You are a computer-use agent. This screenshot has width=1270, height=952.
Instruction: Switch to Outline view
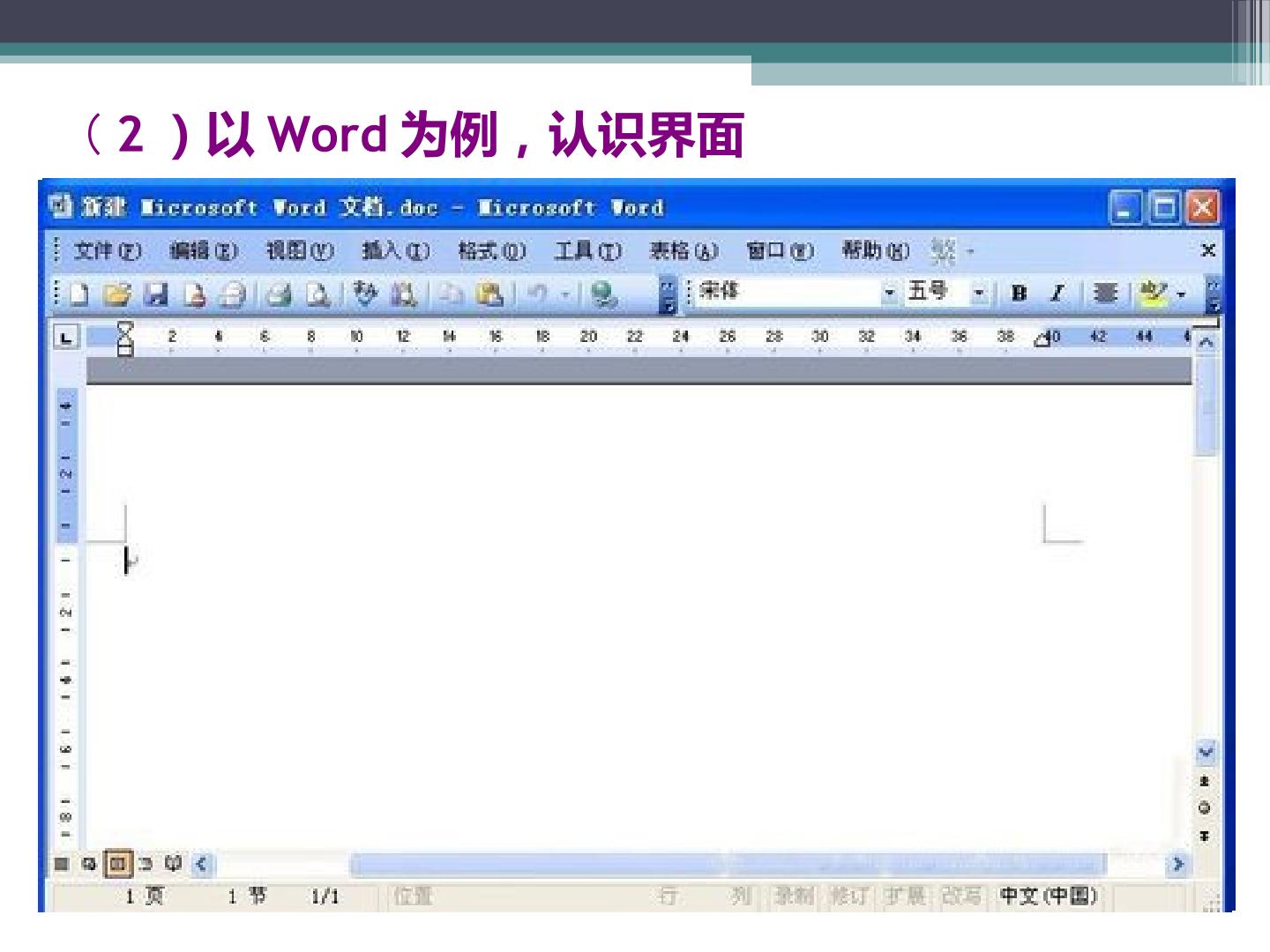pyautogui.click(x=146, y=863)
